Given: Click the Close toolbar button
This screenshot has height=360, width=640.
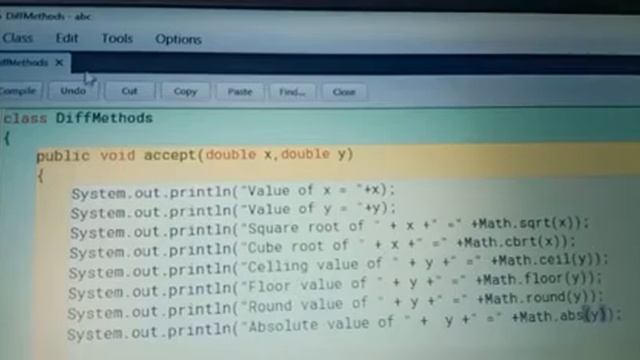Looking at the screenshot, I should [x=344, y=92].
